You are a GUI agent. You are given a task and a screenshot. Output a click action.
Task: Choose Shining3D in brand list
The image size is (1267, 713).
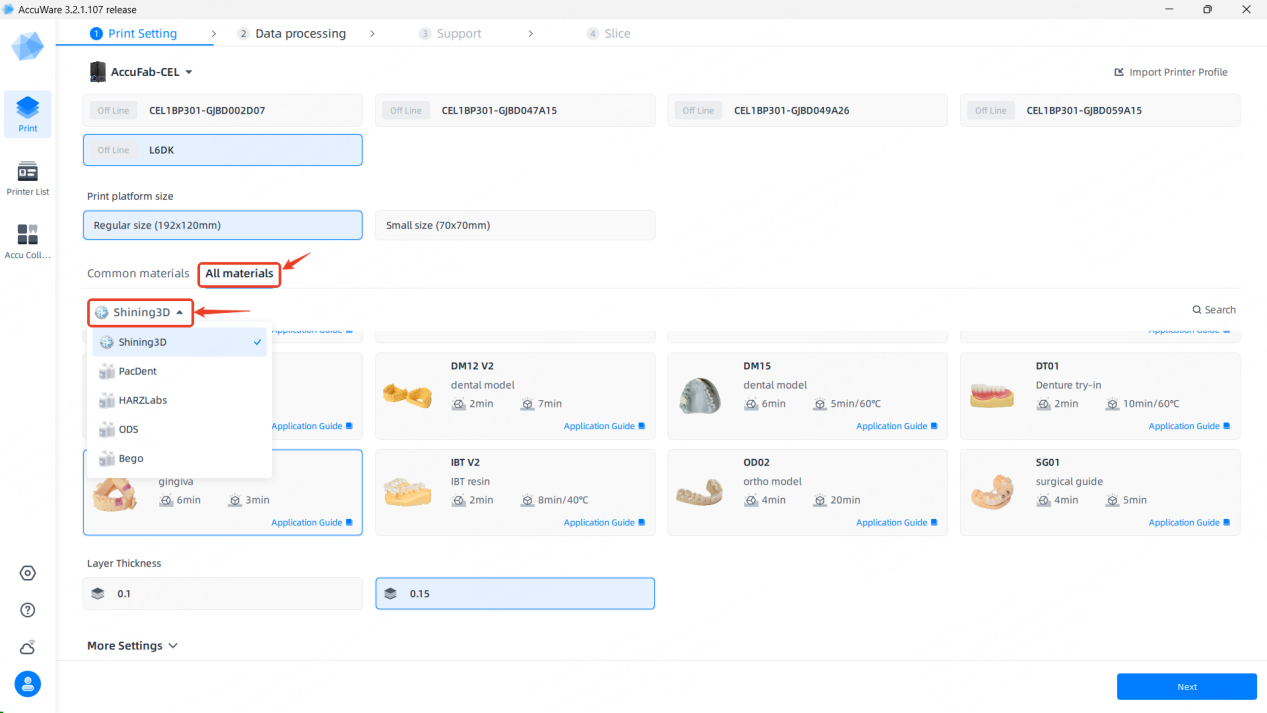click(180, 342)
